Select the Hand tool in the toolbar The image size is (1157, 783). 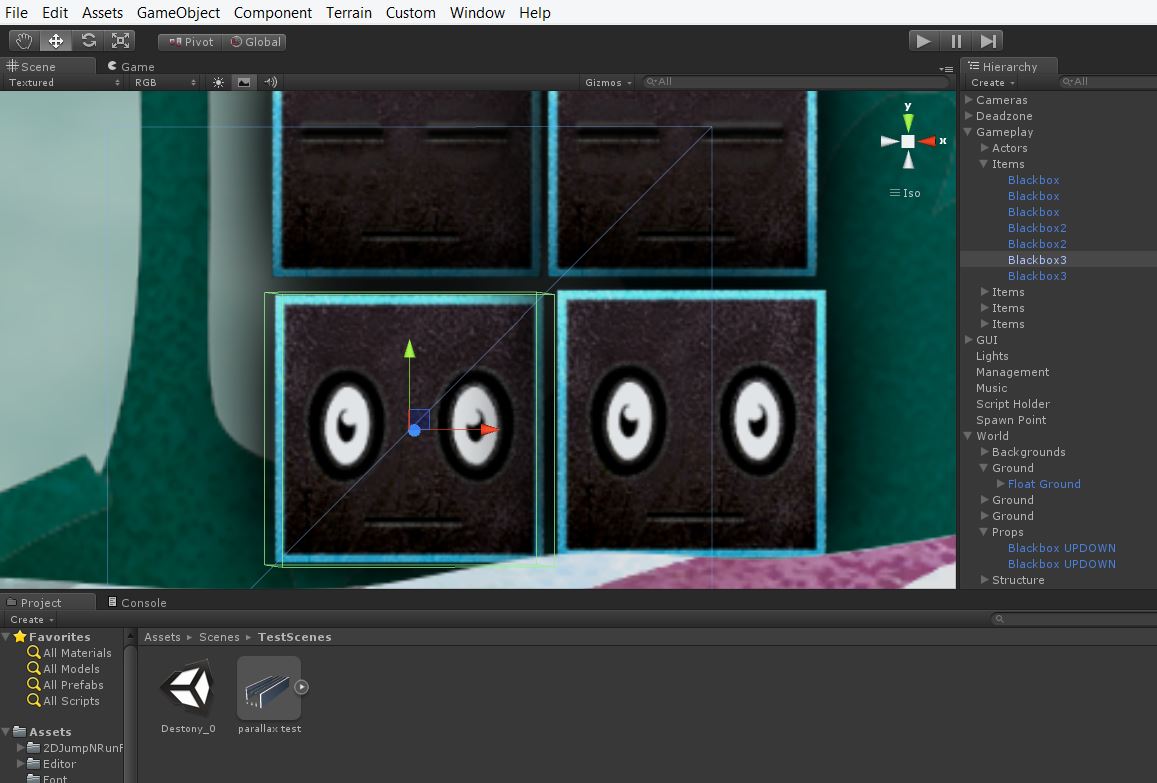[23, 40]
